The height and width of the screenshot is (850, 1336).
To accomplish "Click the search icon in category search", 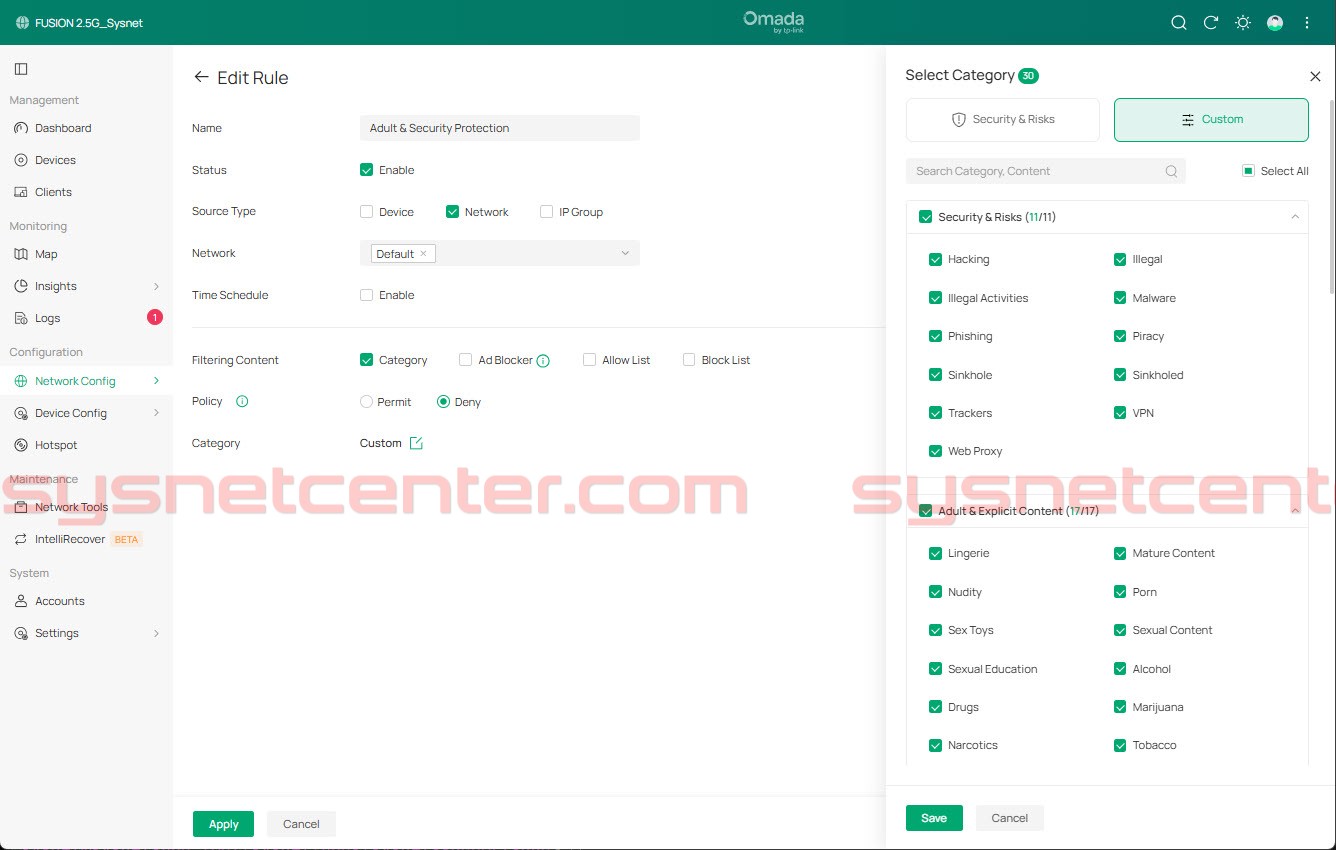I will pos(1171,171).
